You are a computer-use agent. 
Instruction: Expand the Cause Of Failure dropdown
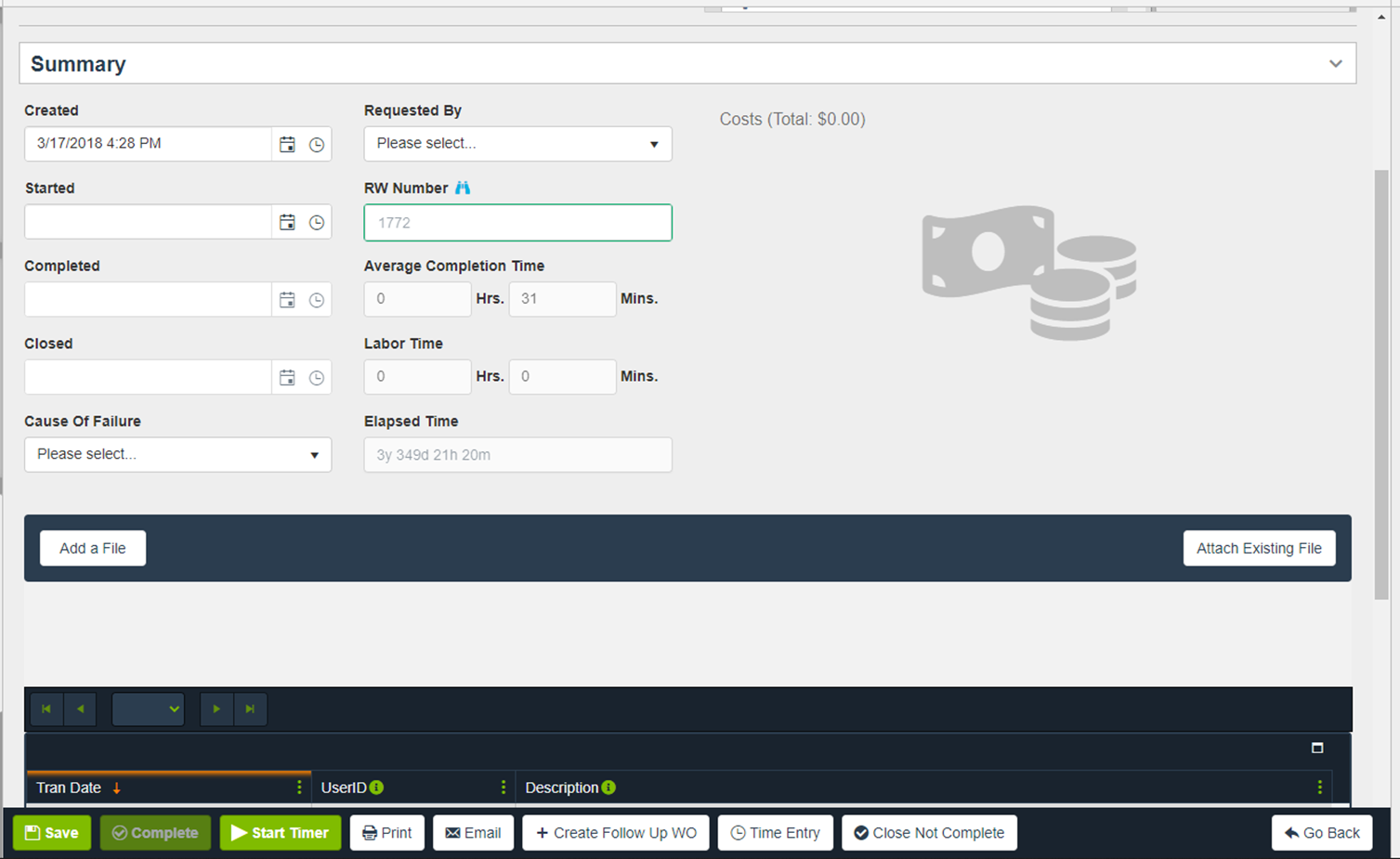[177, 455]
